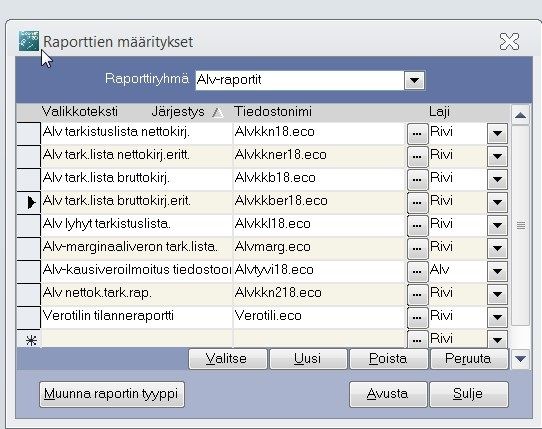Click cell 'Alv nettok.tark.rap.'
Image resolution: width=542 pixels, height=429 pixels.
point(137,294)
